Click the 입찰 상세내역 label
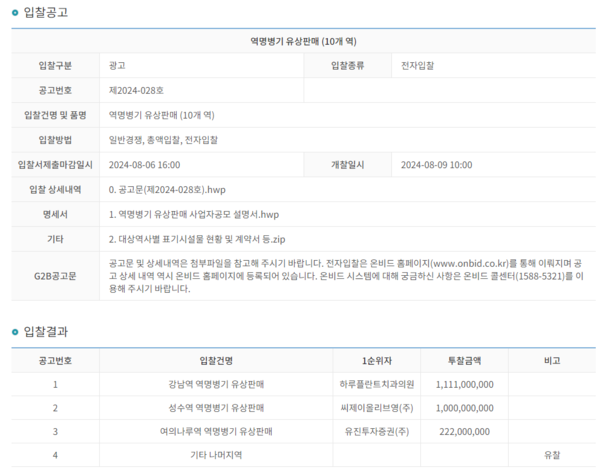The width and height of the screenshot is (600, 473). tap(55, 190)
